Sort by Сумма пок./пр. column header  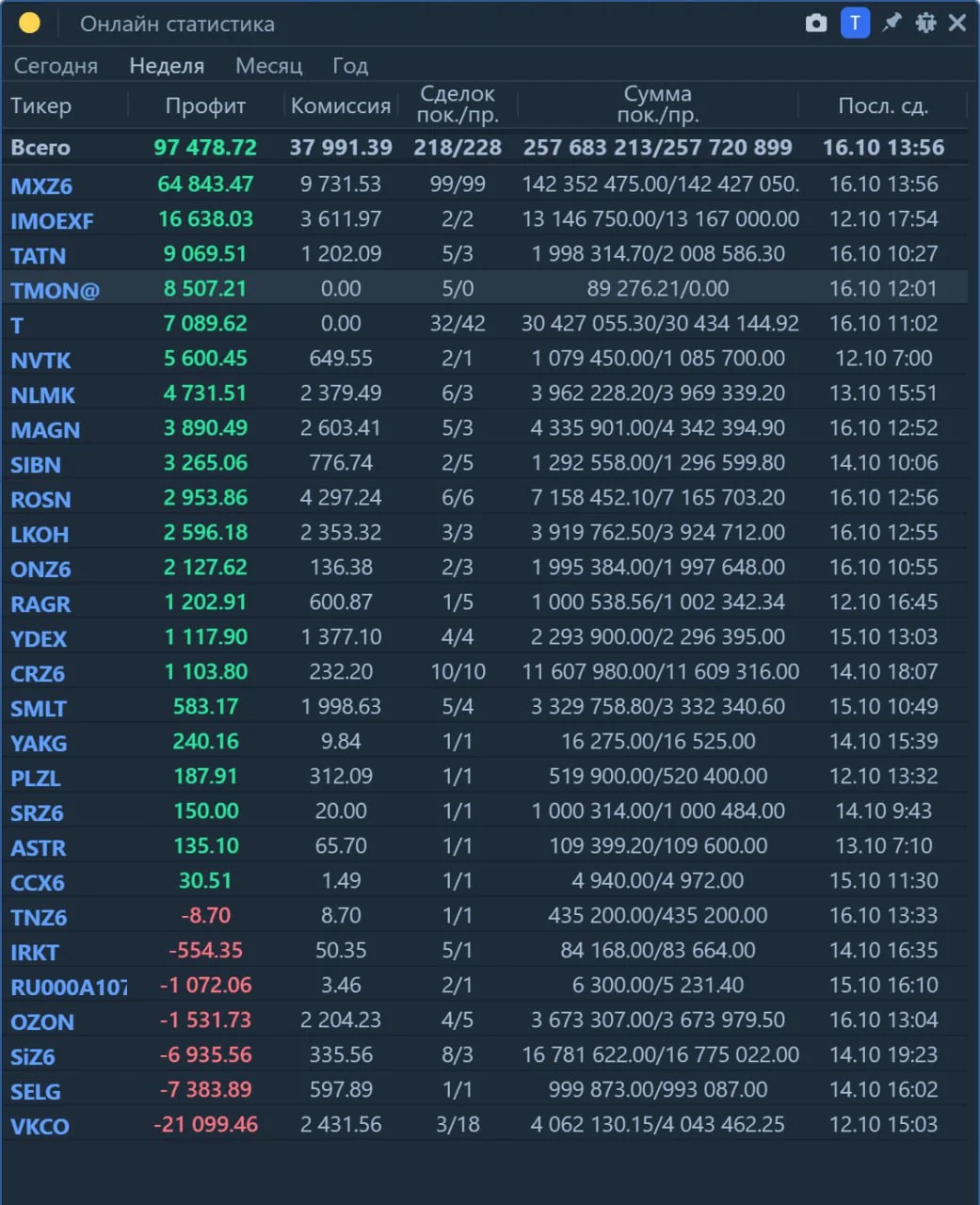tap(658, 104)
